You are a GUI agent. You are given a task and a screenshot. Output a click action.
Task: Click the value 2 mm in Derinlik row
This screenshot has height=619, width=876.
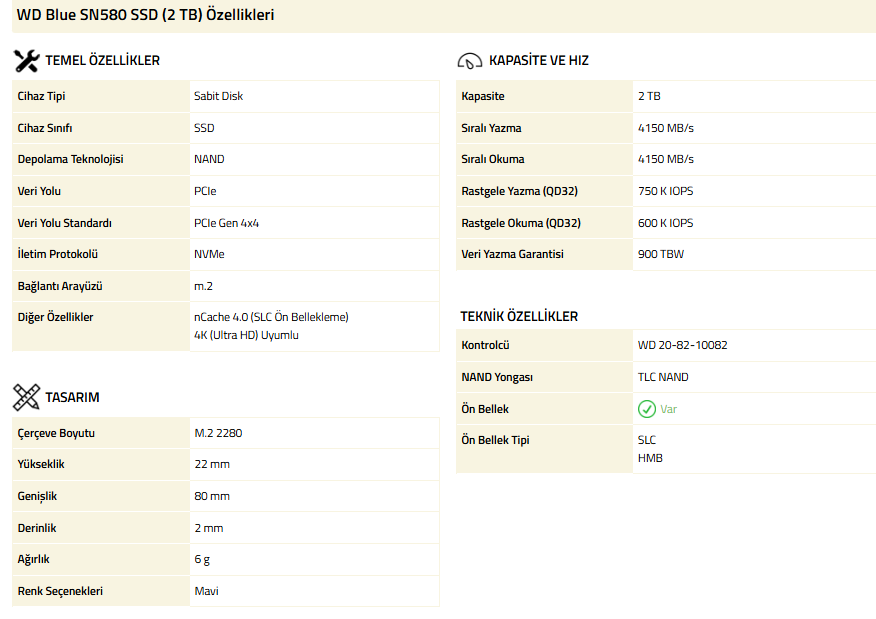click(x=209, y=528)
